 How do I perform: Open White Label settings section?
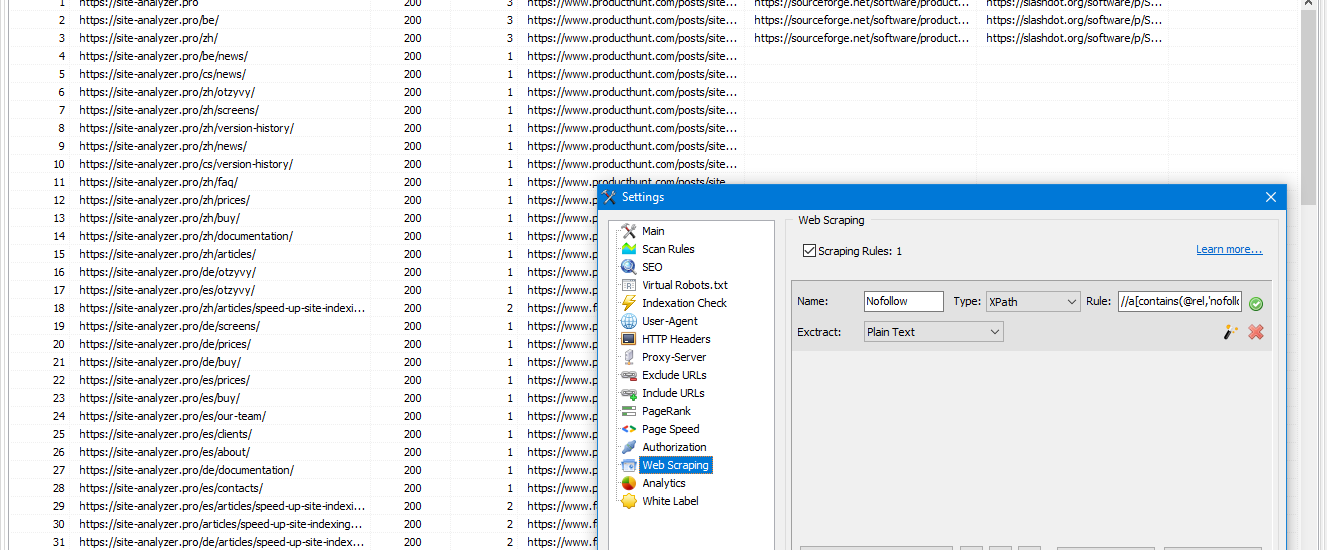[670, 501]
